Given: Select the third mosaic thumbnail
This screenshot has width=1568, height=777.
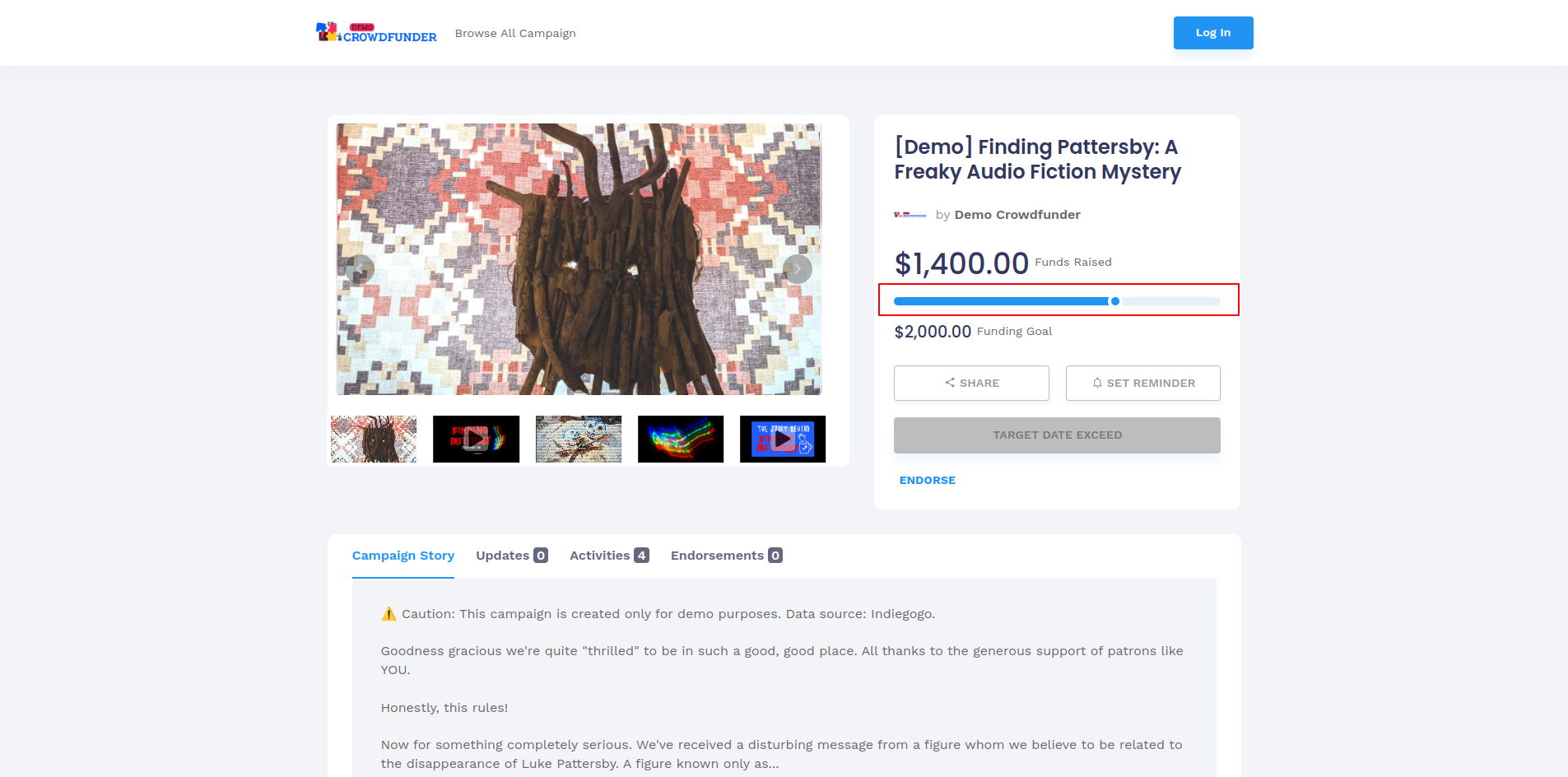Looking at the screenshot, I should 579,439.
